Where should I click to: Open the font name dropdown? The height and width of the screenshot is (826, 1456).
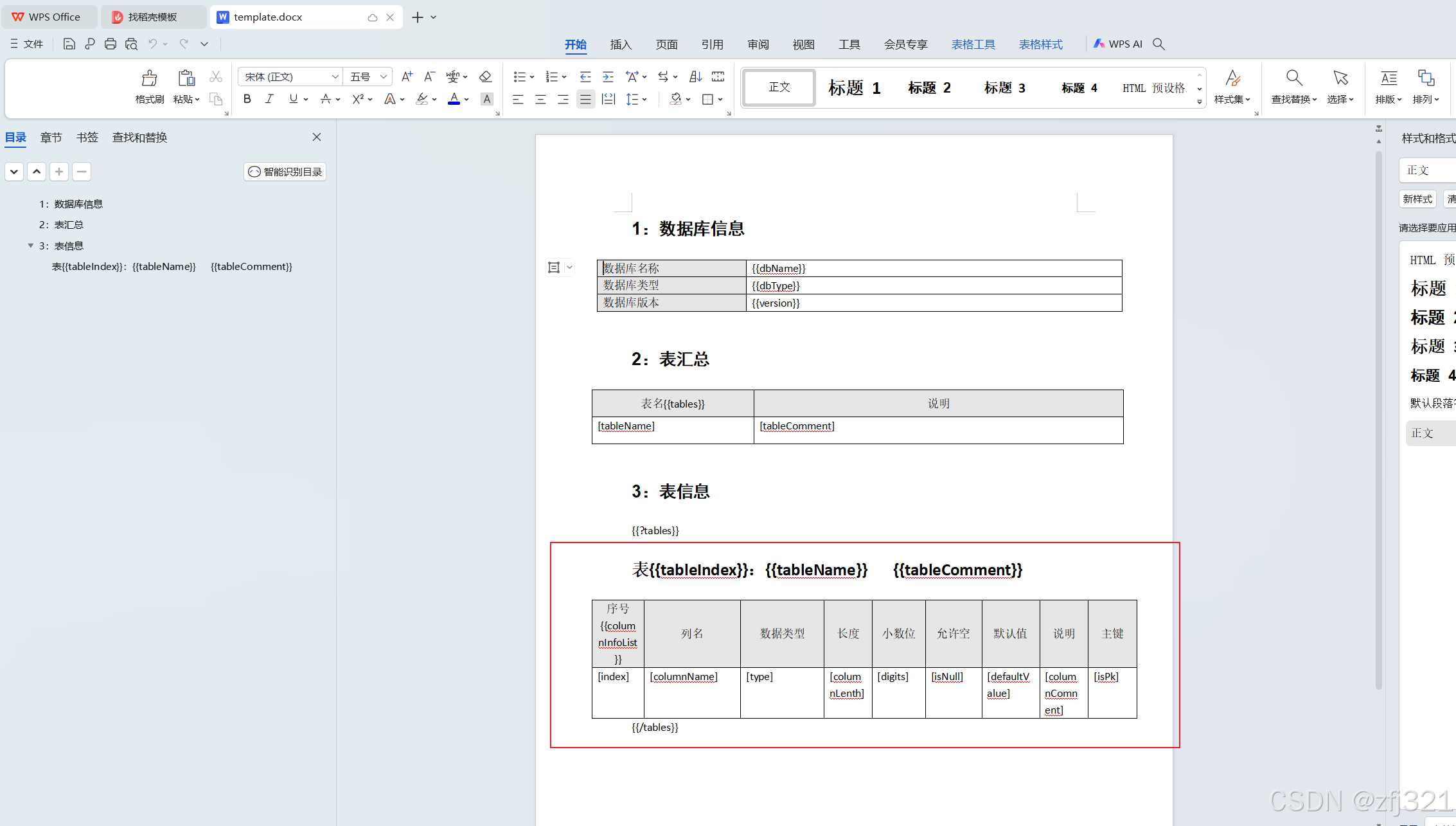click(335, 76)
